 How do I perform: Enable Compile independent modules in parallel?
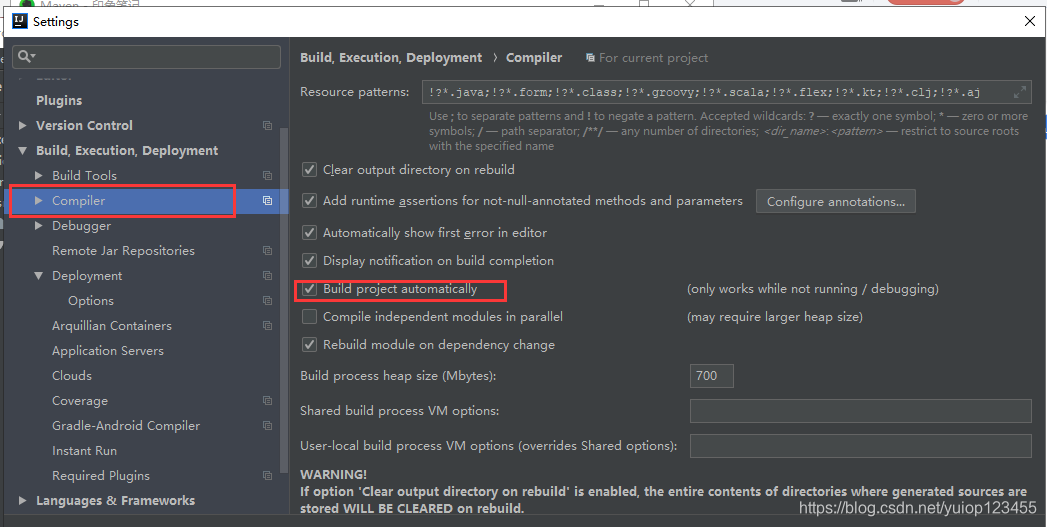[309, 317]
